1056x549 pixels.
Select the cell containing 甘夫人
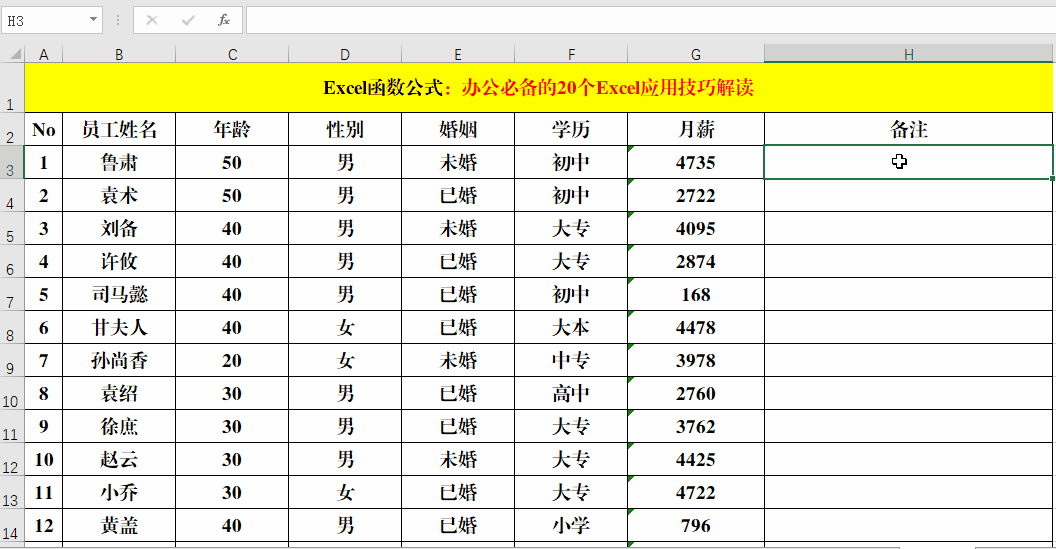point(119,327)
